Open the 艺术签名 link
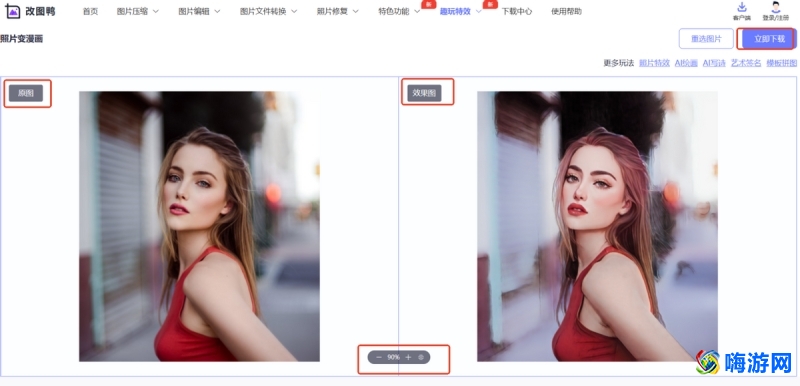This screenshot has width=800, height=386. (x=746, y=63)
